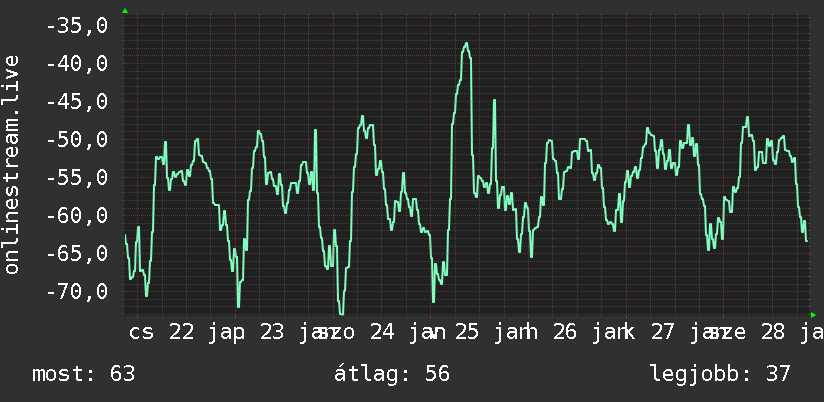This screenshot has height=402, width=824.
Task: Click the '27 jan' date label on x-axis
Action: click(x=688, y=333)
